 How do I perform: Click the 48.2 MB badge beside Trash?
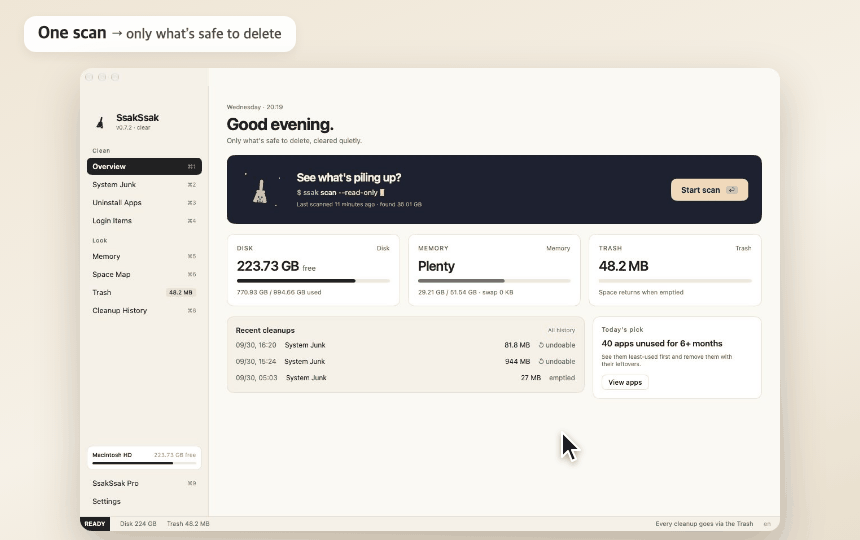tap(180, 293)
